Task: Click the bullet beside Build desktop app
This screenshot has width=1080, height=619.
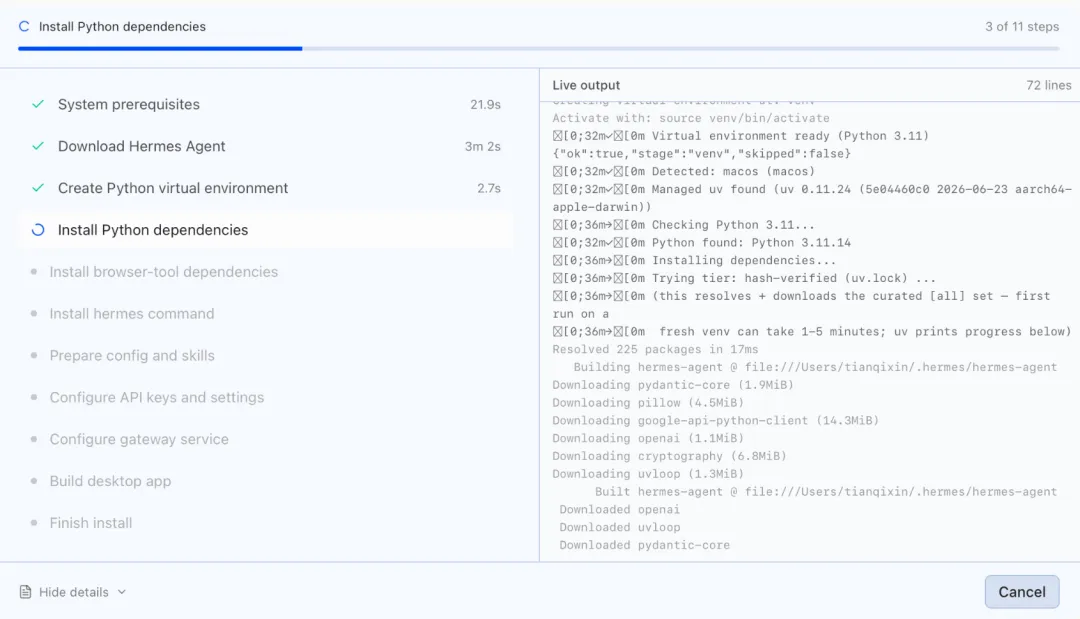Action: pos(34,481)
